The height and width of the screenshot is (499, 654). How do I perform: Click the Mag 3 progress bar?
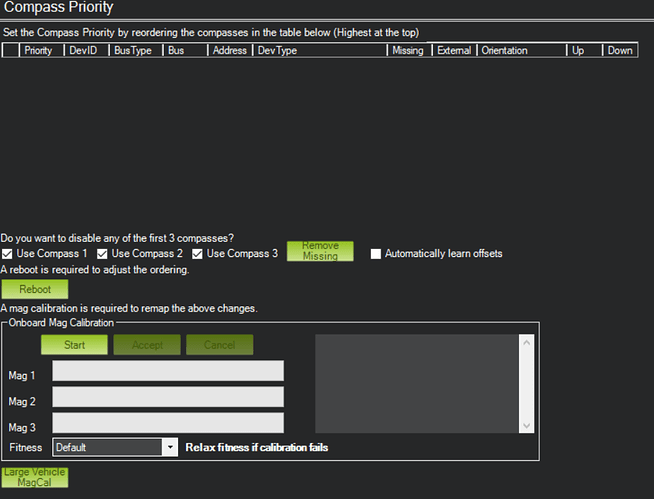point(168,423)
